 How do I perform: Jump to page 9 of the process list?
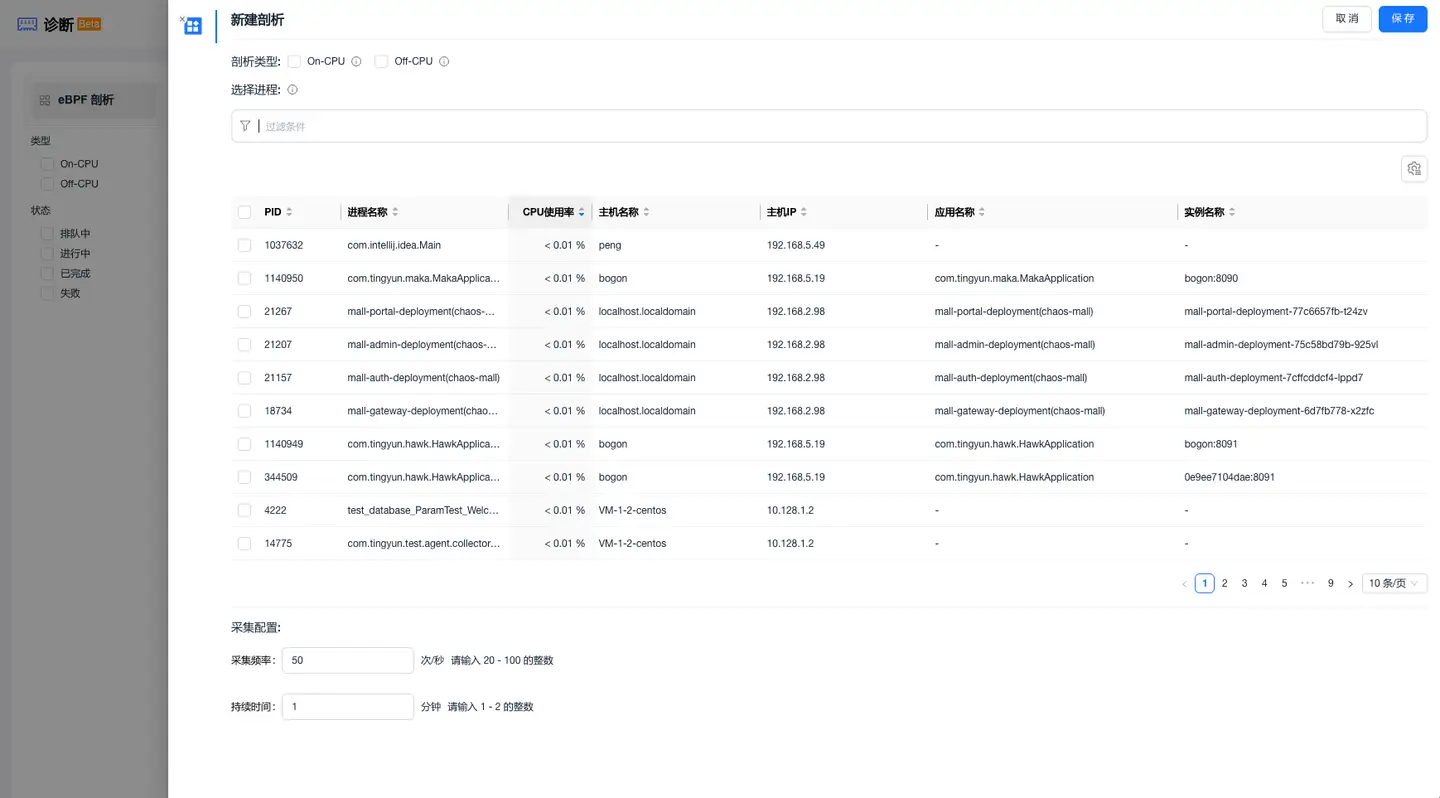(1330, 583)
